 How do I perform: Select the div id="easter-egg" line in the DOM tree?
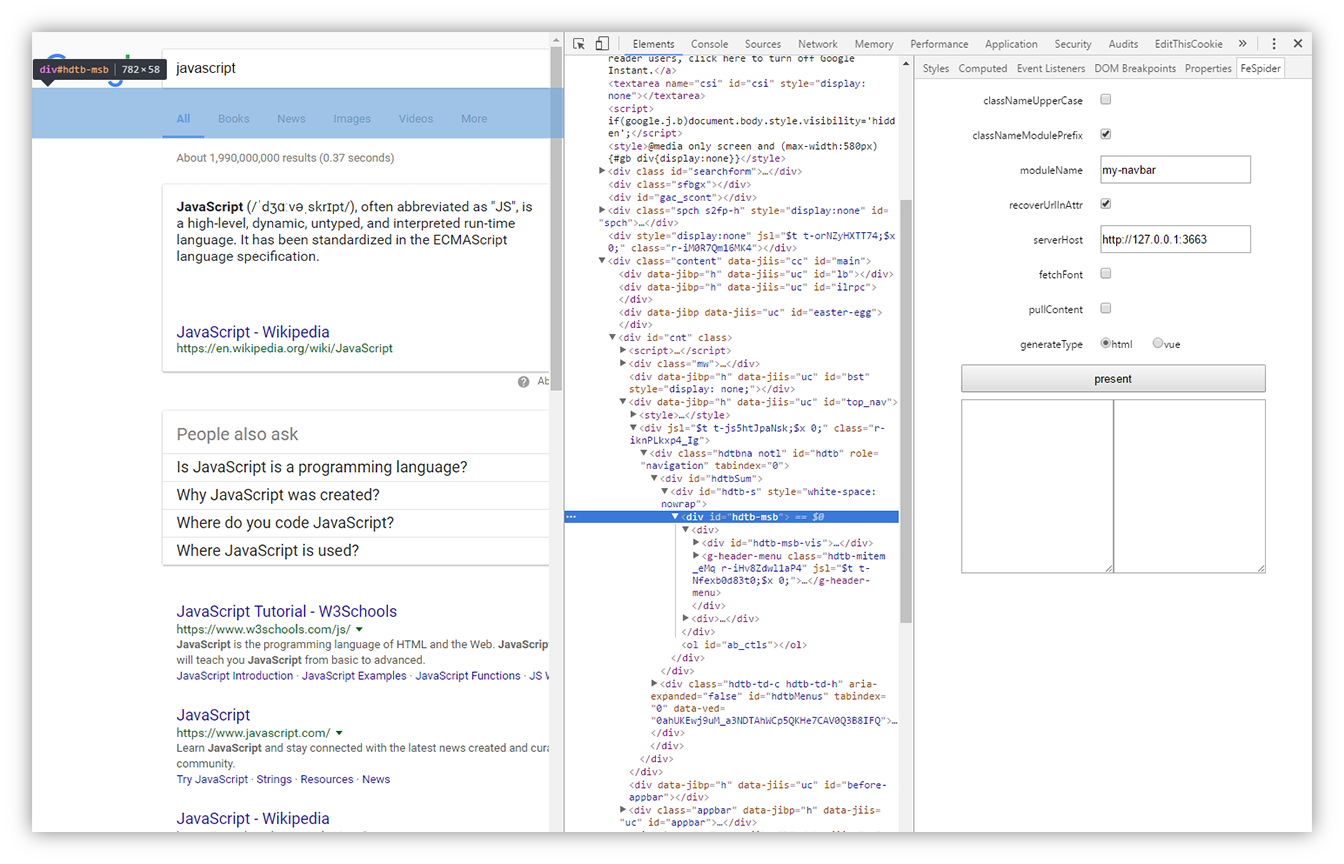pyautogui.click(x=751, y=319)
